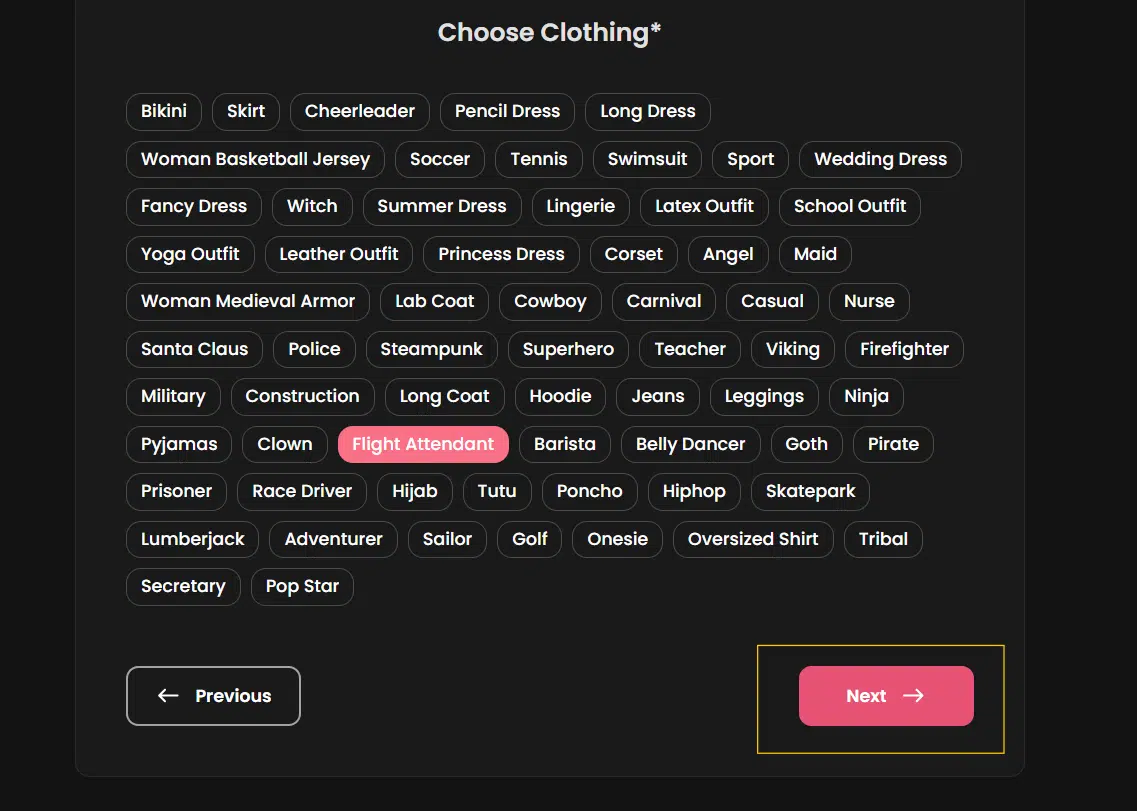
Task: Select the Cheerleader outfit
Action: (x=359, y=111)
